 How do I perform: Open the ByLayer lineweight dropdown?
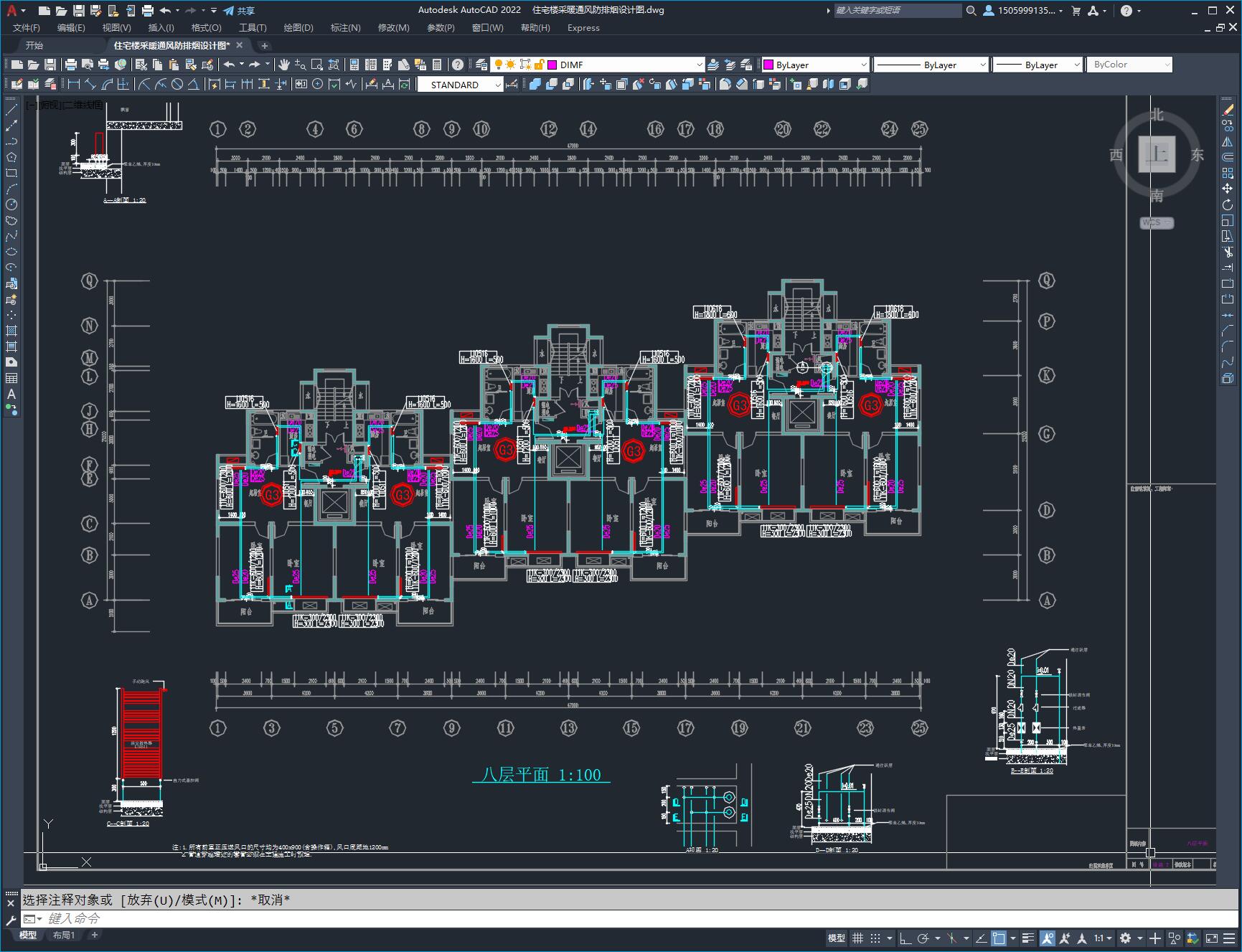[1076, 65]
